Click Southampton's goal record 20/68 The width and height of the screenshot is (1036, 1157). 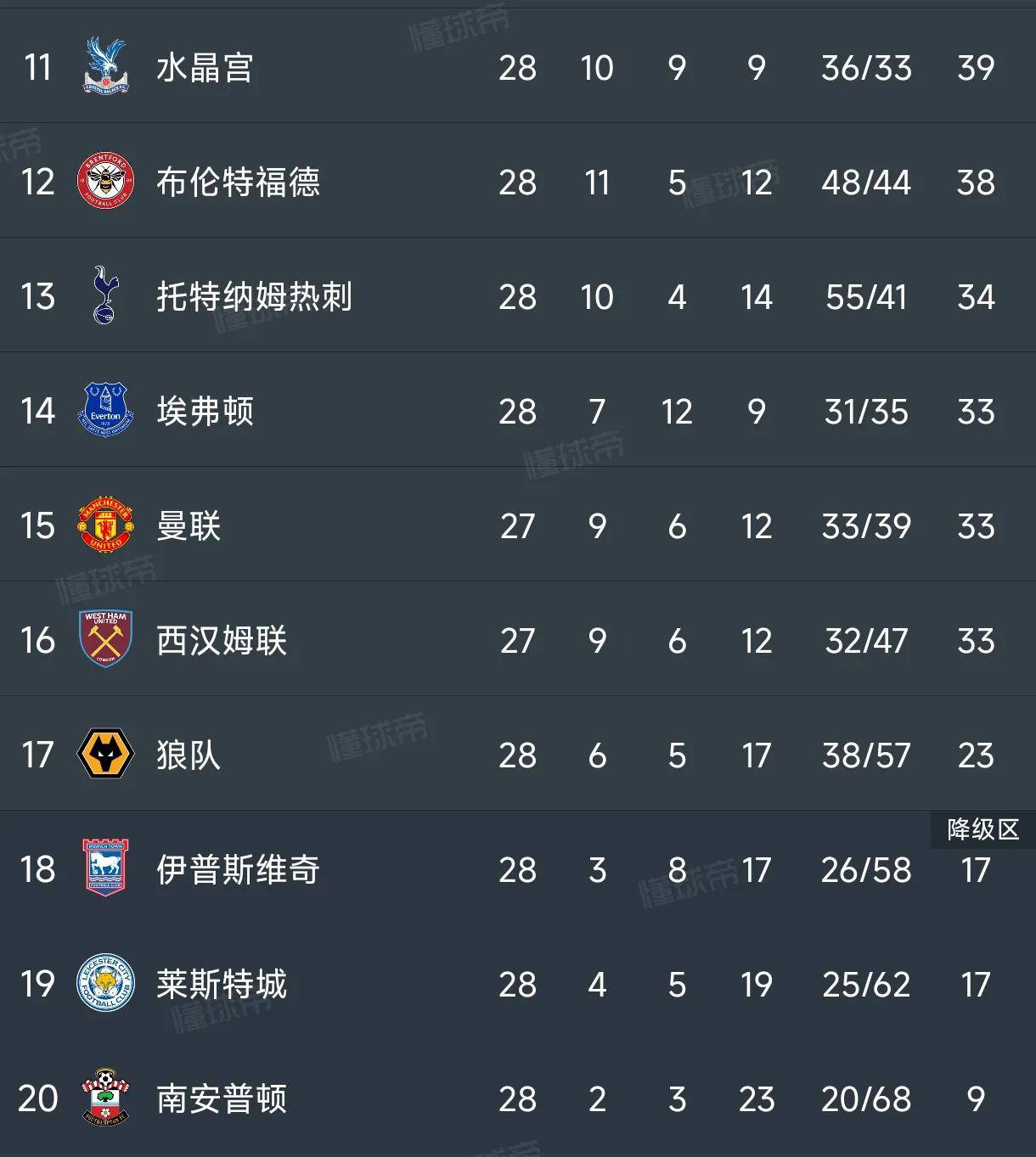[864, 1100]
